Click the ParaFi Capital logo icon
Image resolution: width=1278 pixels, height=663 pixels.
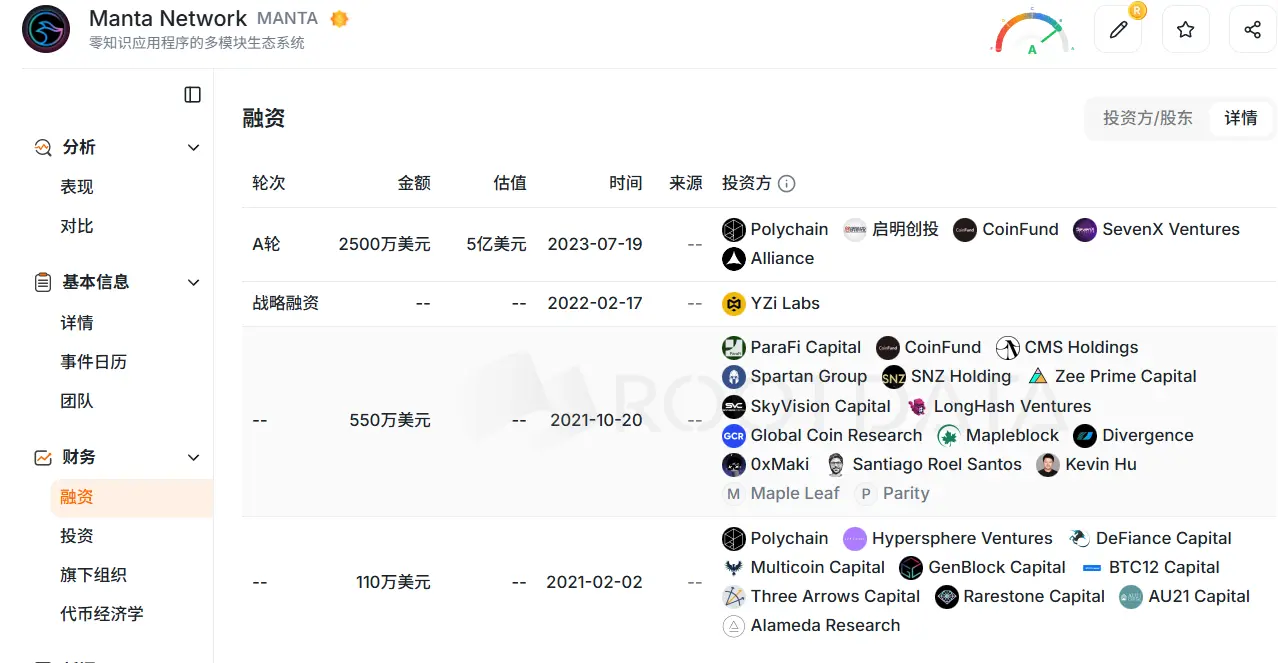point(734,347)
